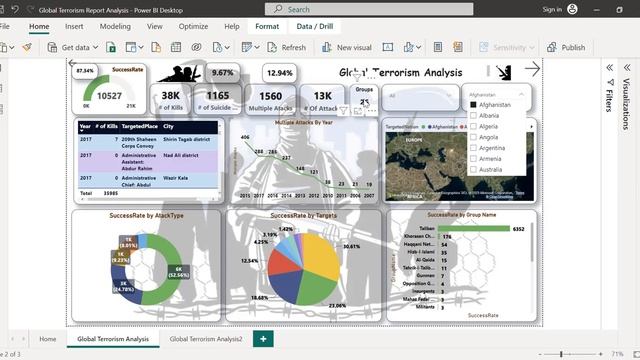
Task: Switch to the Insert ribbon tab
Action: (74, 27)
